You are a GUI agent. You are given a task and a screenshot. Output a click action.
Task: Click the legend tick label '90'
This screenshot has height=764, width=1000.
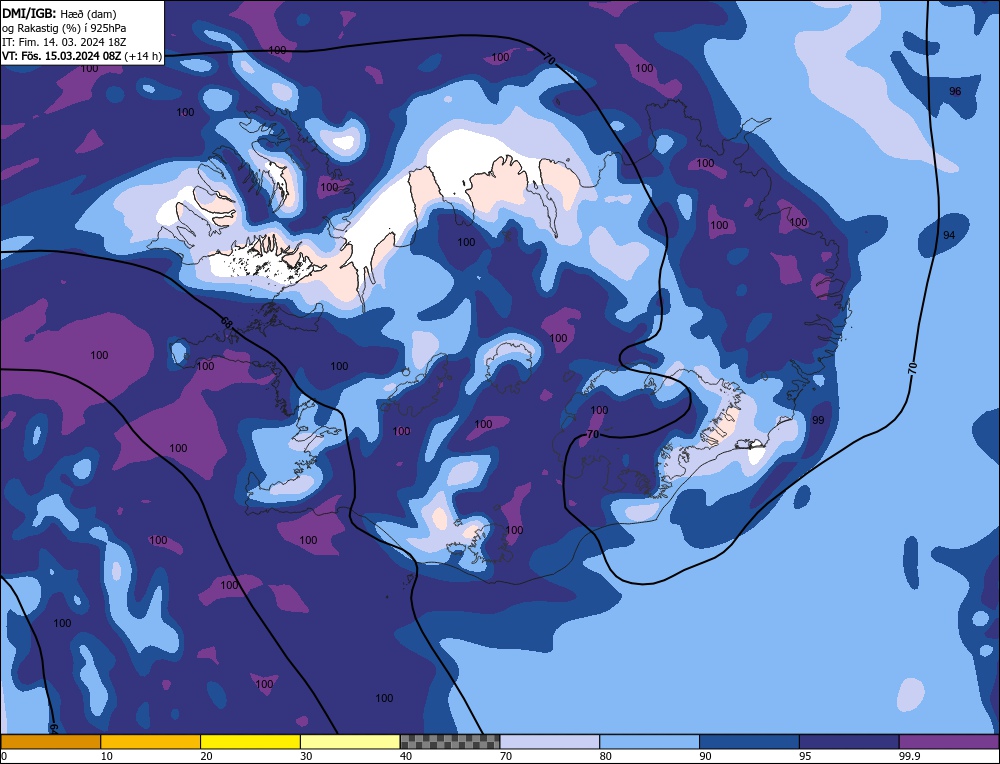[x=705, y=756]
